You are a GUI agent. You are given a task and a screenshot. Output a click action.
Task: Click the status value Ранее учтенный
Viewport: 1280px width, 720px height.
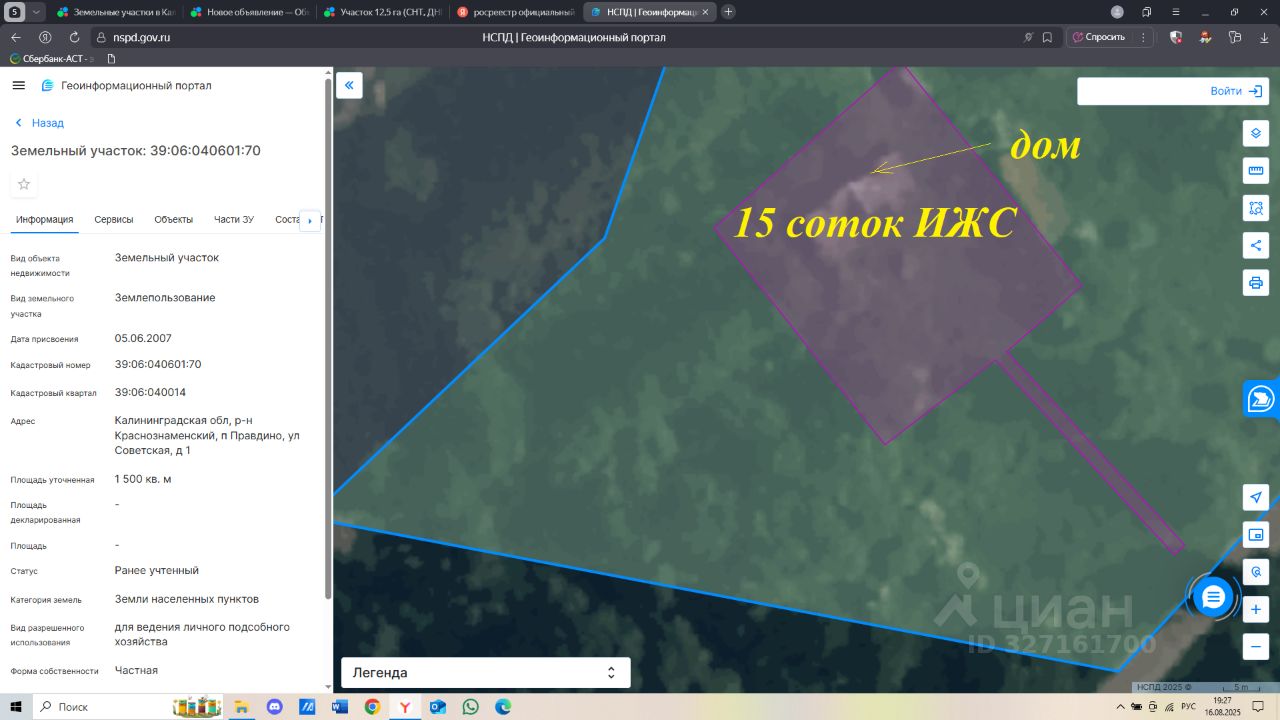click(x=157, y=570)
